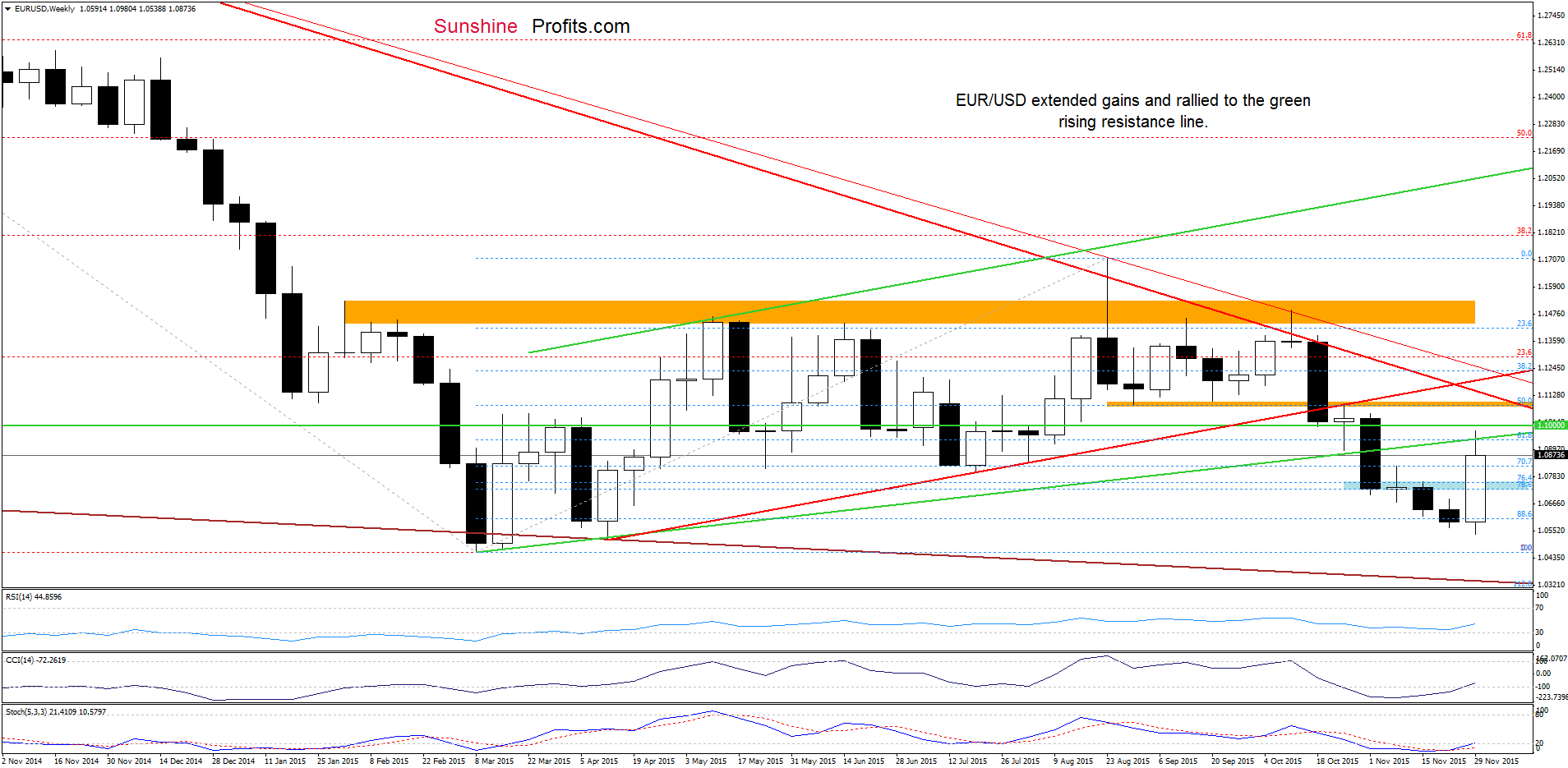Click the thin orange zone near 1.1100

(1320, 404)
